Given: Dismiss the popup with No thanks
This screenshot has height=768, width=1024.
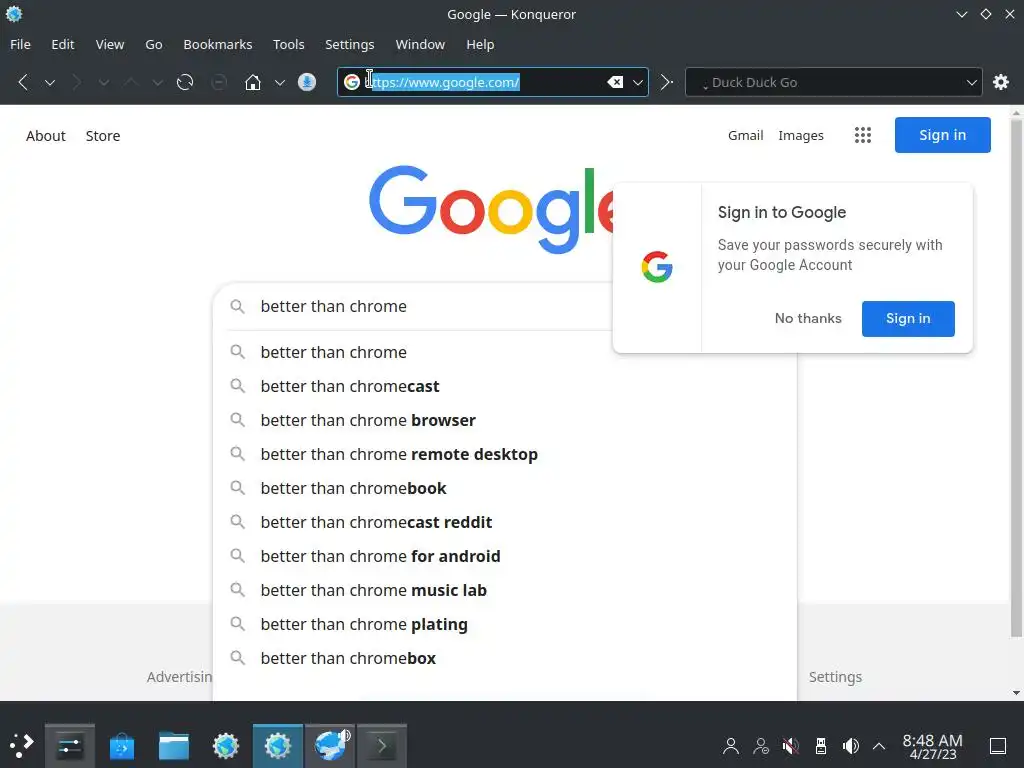Looking at the screenshot, I should 808,319.
